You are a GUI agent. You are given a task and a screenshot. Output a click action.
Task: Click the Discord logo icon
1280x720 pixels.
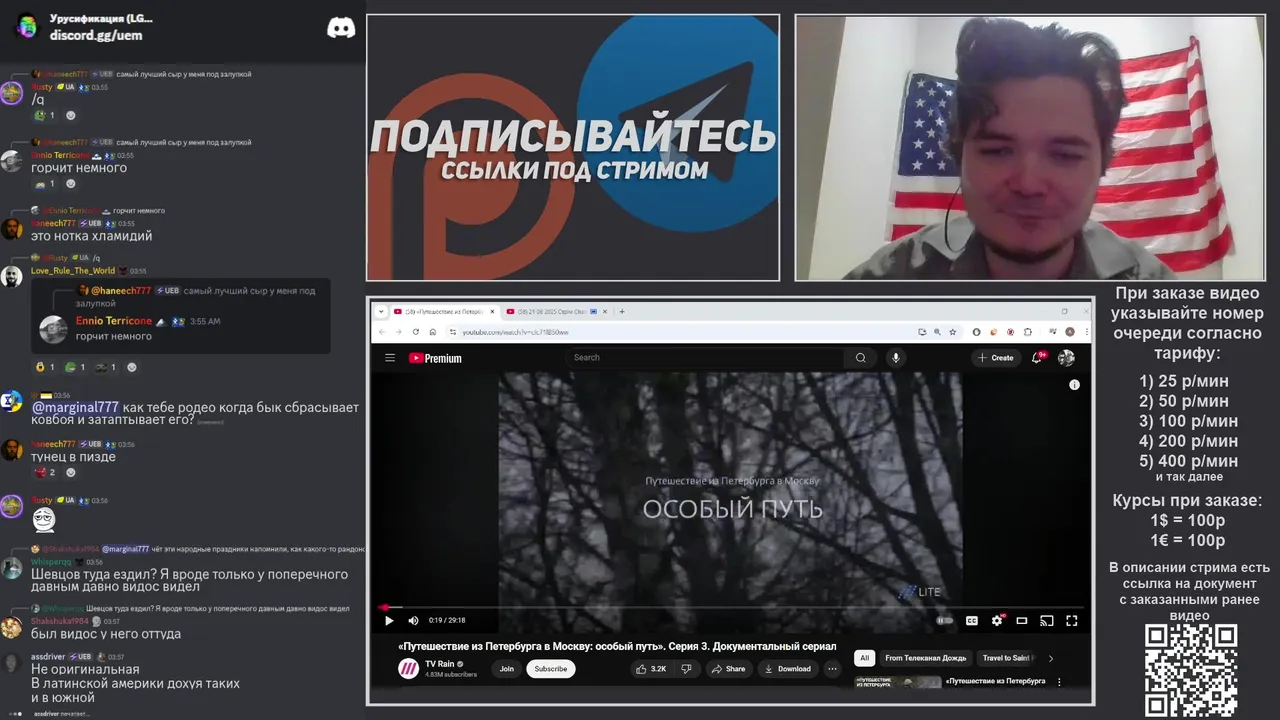pyautogui.click(x=341, y=28)
